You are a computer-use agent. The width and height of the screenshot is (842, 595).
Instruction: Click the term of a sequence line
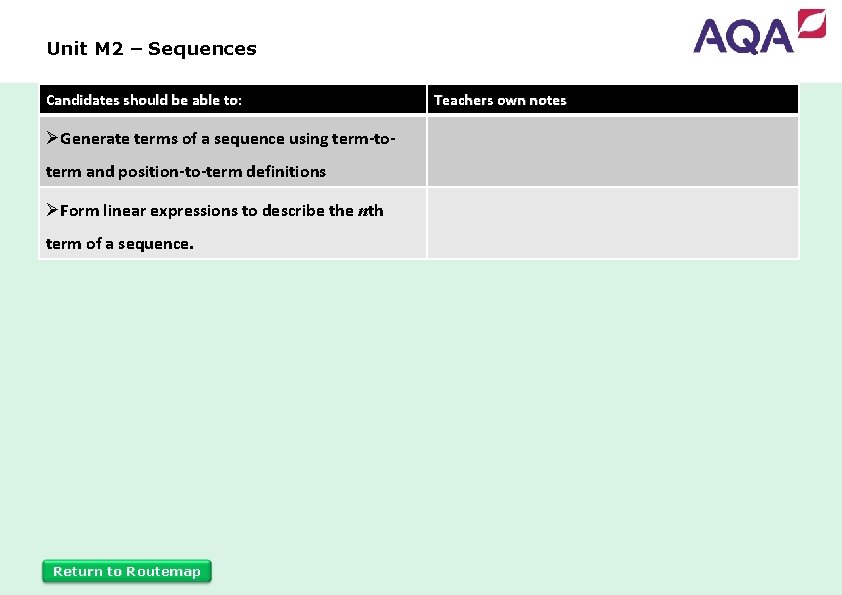click(120, 243)
